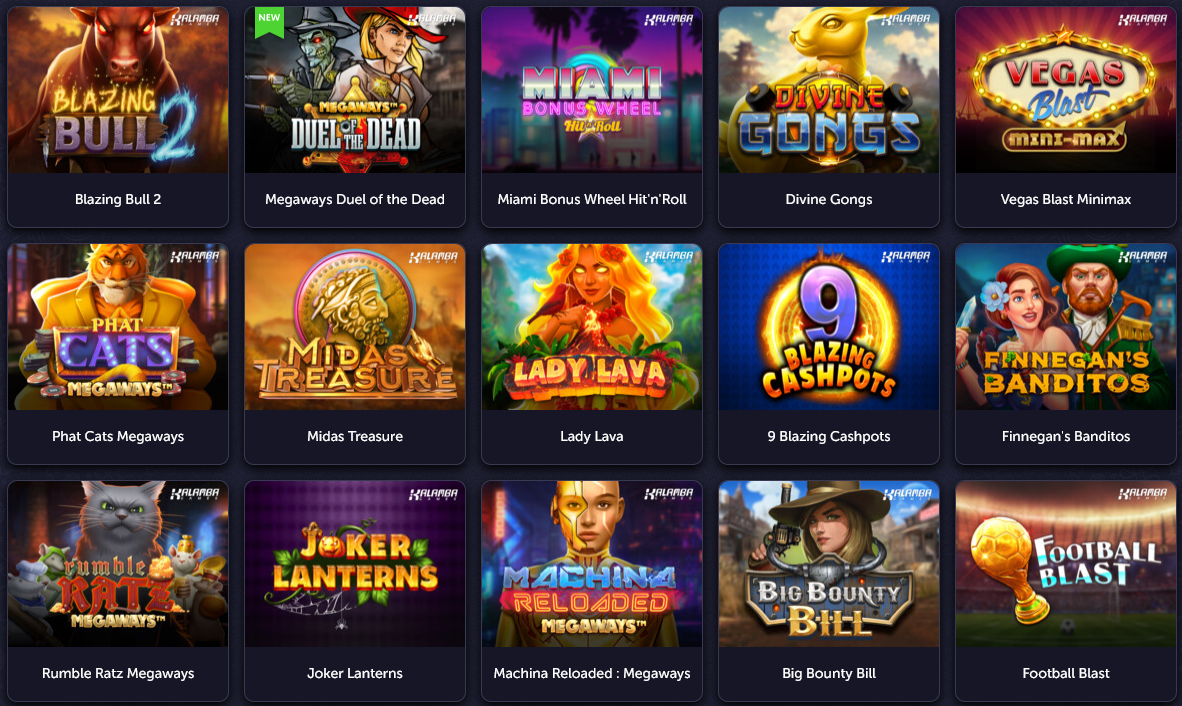Screen dimensions: 1182x706
Task: Open the 9 Blazing Cashpots thumbnail
Action: click(828, 327)
